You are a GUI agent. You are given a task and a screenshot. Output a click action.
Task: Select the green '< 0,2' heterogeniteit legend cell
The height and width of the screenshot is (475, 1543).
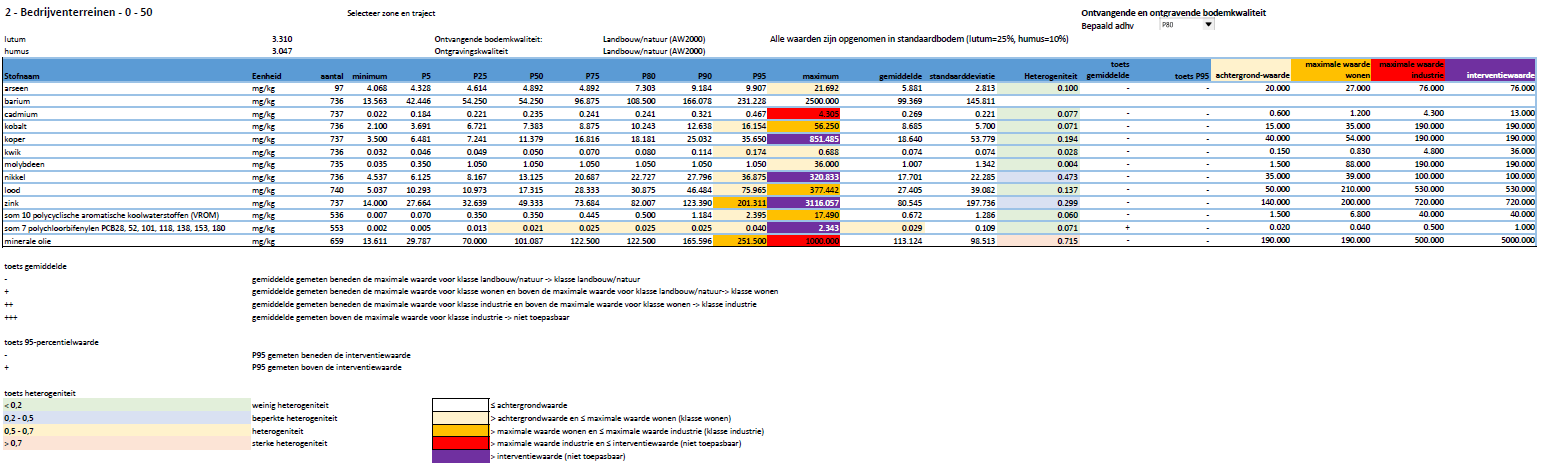(125, 403)
